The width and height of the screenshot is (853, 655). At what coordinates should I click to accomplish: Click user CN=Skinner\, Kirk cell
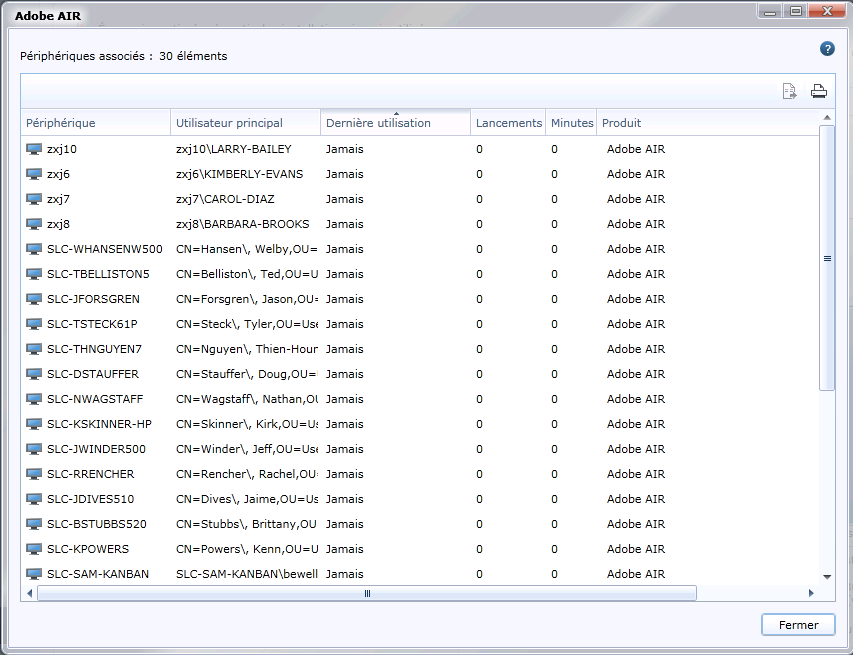tap(247, 424)
